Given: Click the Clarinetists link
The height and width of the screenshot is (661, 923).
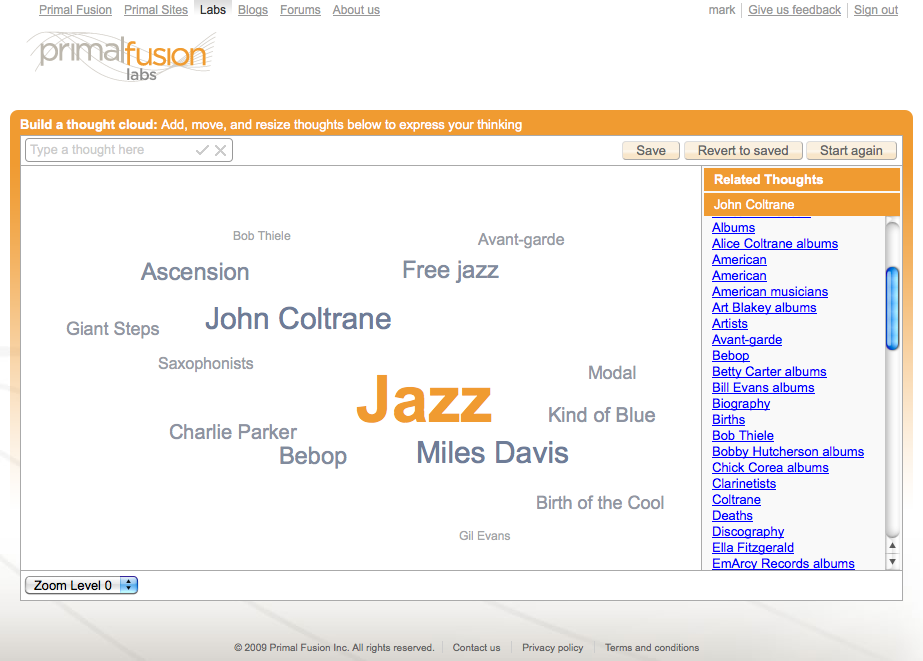Looking at the screenshot, I should pos(744,484).
